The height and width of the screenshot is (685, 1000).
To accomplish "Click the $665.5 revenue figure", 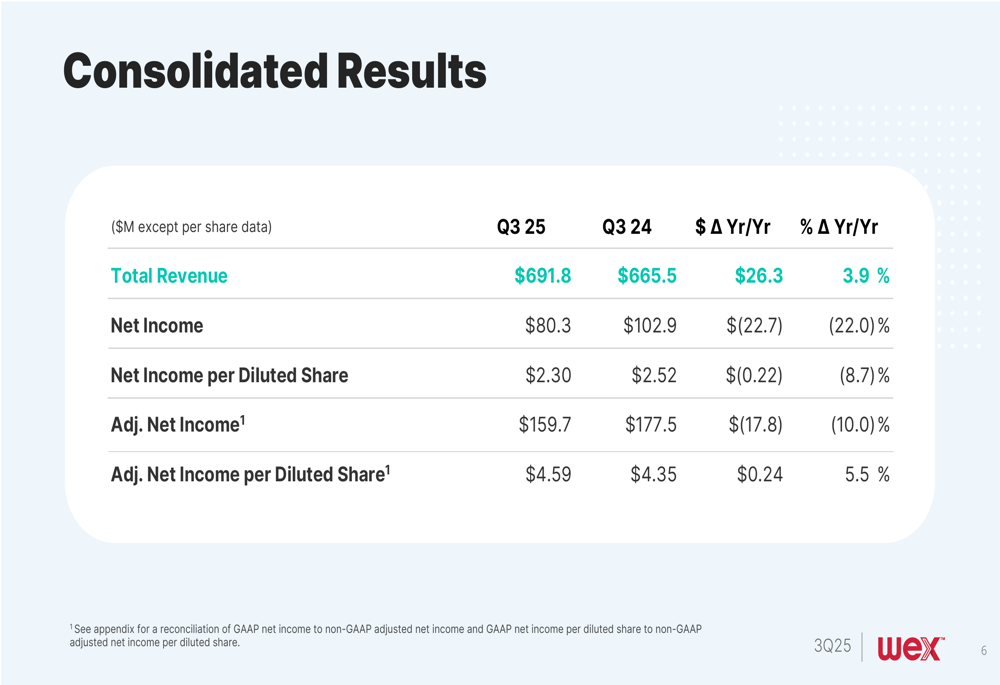I will pos(647,276).
